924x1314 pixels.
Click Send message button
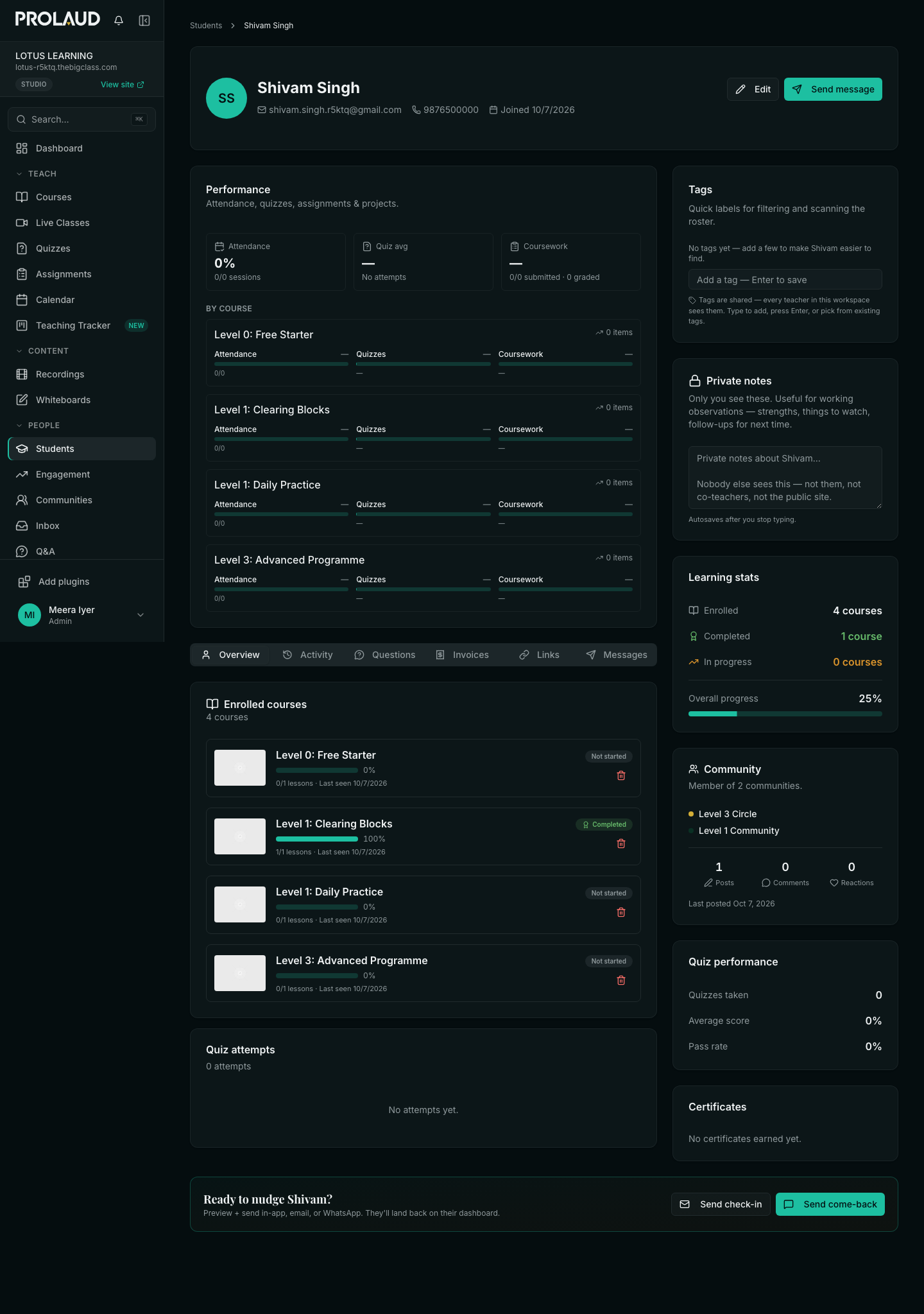tap(833, 89)
